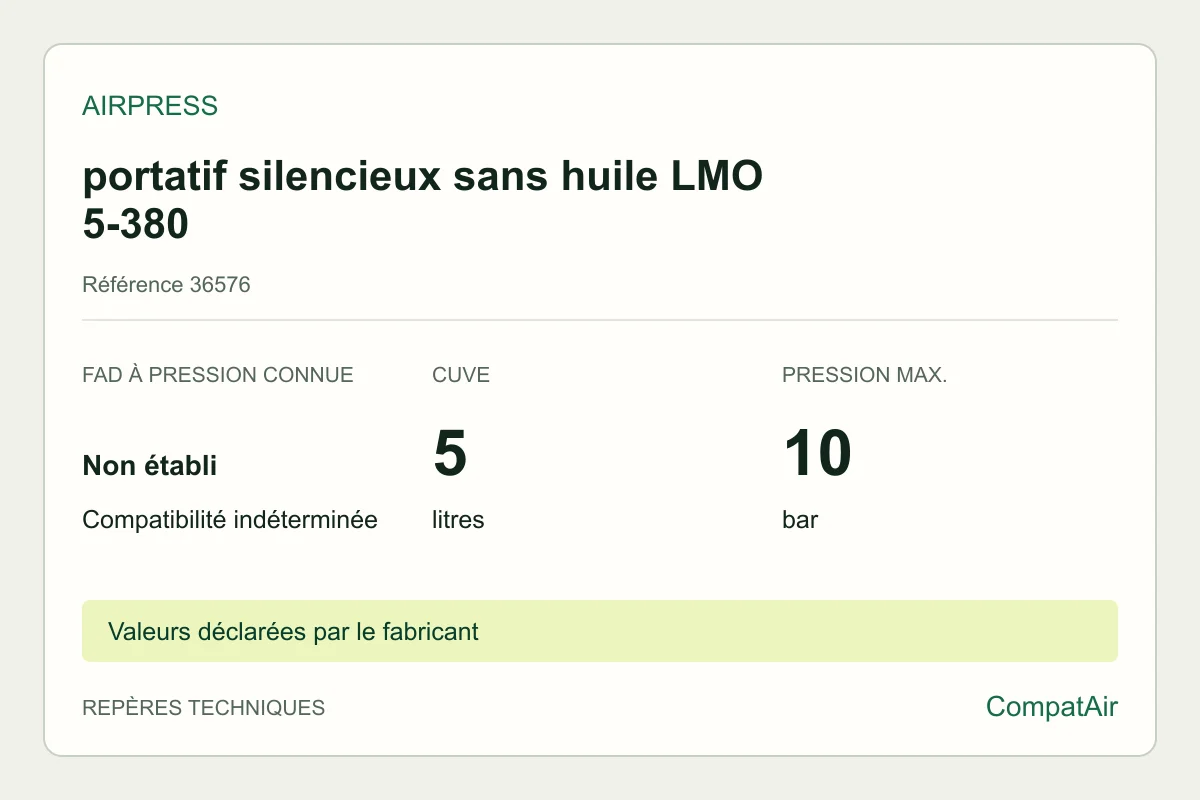Click the AIRPRESS brand label
The height and width of the screenshot is (800, 1200).
pos(149,106)
